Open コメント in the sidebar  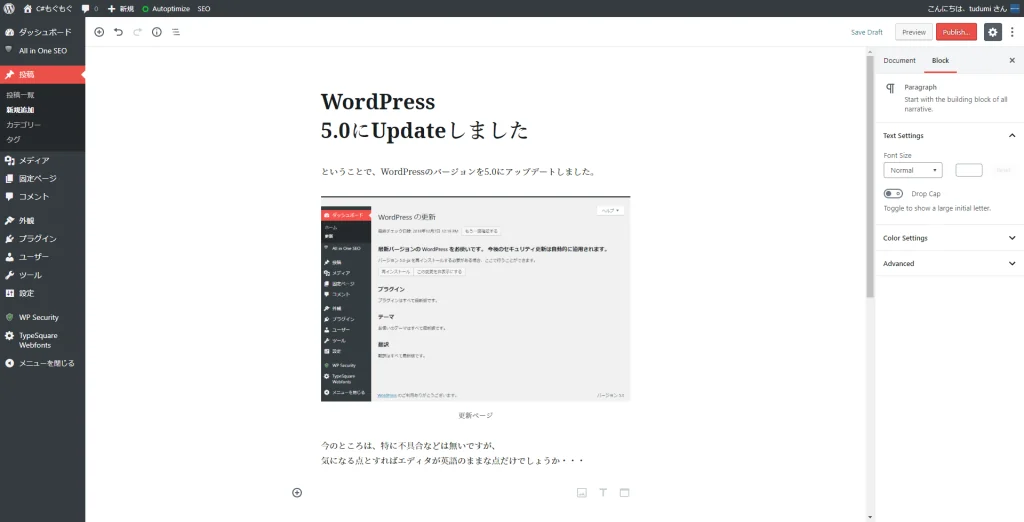tap(42, 196)
